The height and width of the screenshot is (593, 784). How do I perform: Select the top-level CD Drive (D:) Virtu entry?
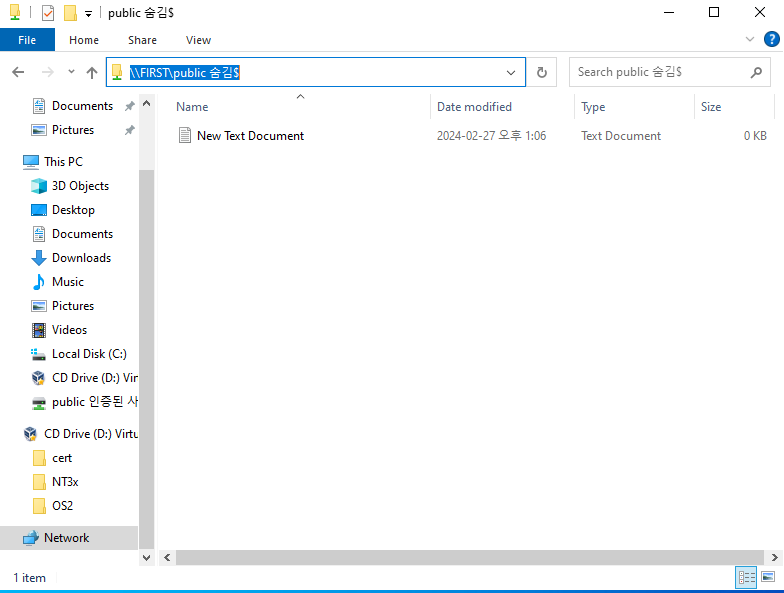click(80, 434)
